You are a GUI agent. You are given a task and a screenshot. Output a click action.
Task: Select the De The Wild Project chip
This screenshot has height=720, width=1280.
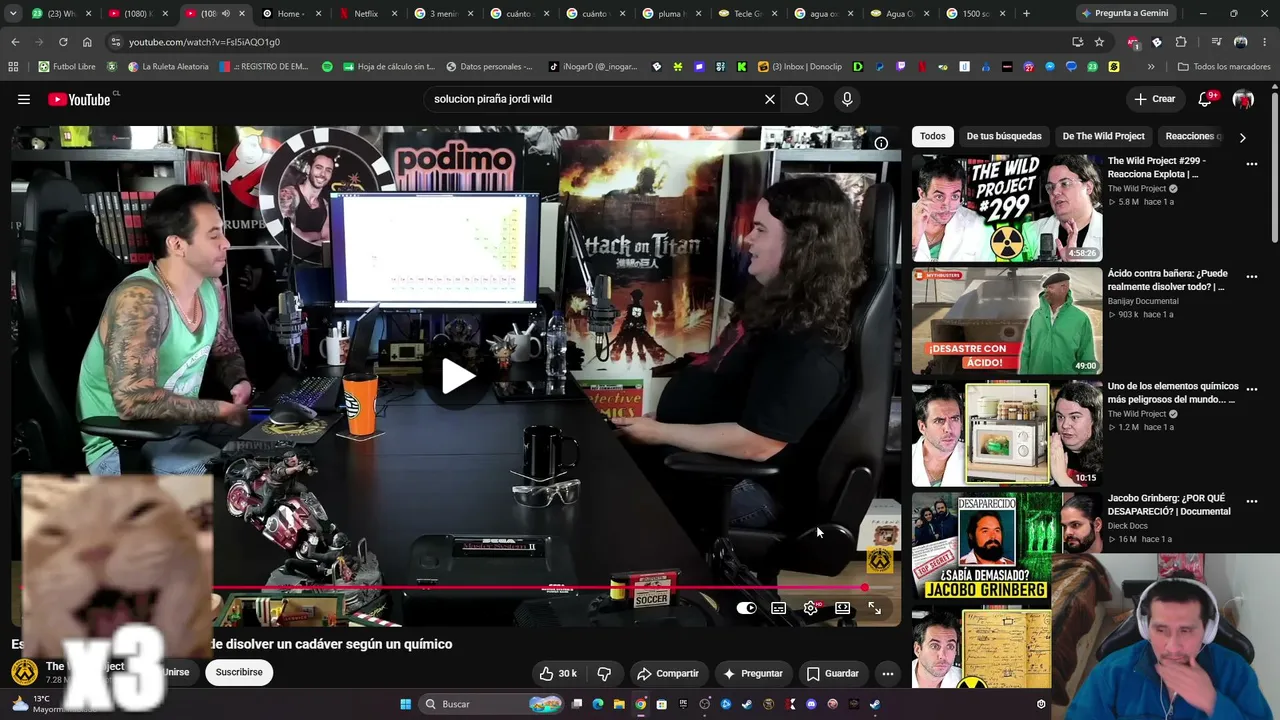(1103, 136)
